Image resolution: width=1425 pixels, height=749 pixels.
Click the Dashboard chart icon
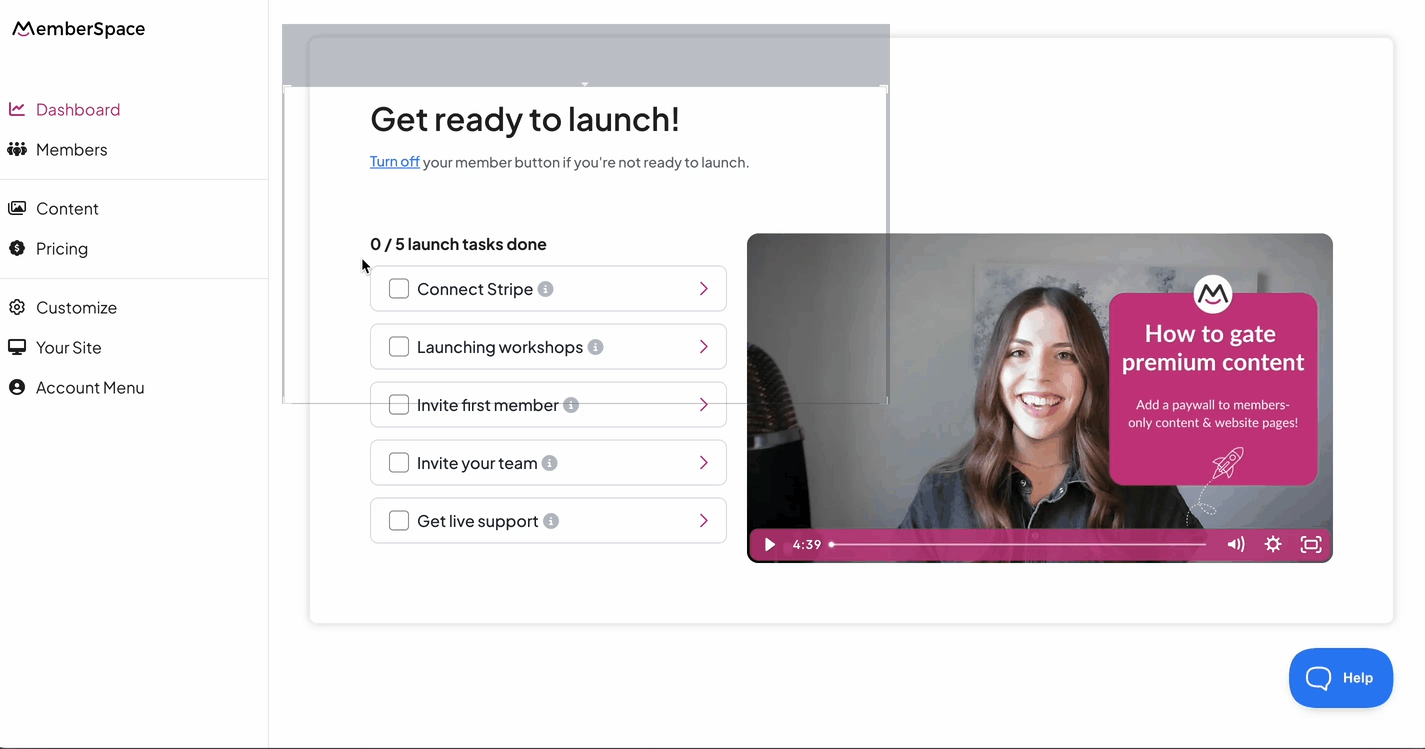[x=17, y=109]
